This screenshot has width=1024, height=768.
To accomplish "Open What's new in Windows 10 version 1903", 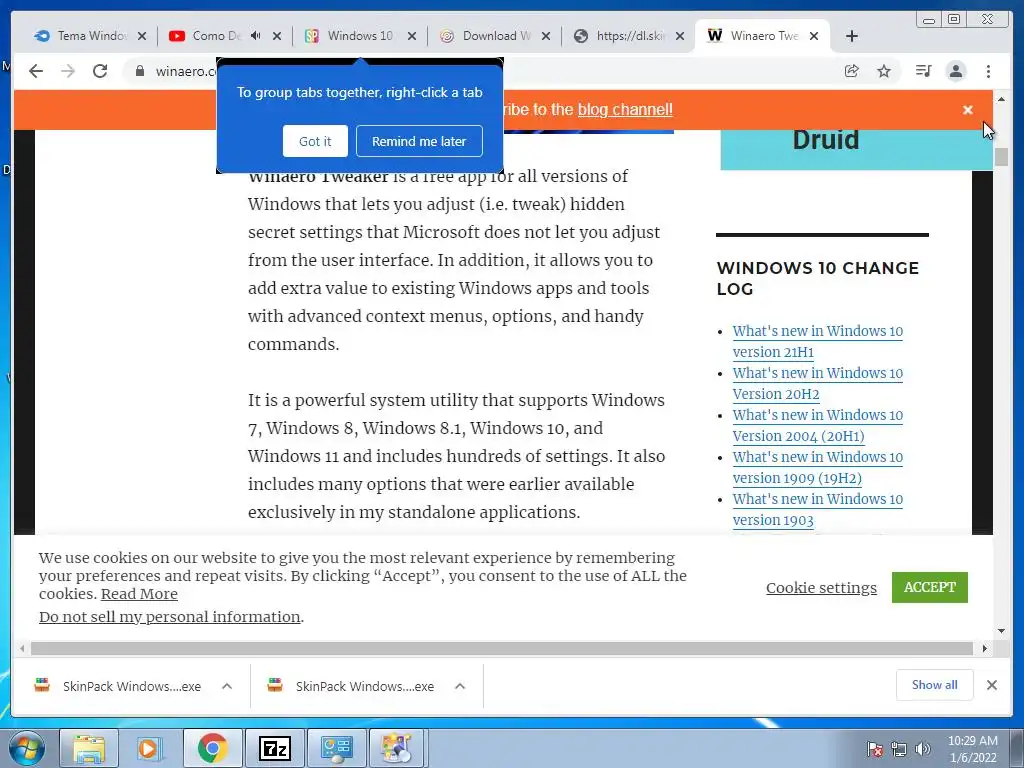I will click(x=818, y=509).
